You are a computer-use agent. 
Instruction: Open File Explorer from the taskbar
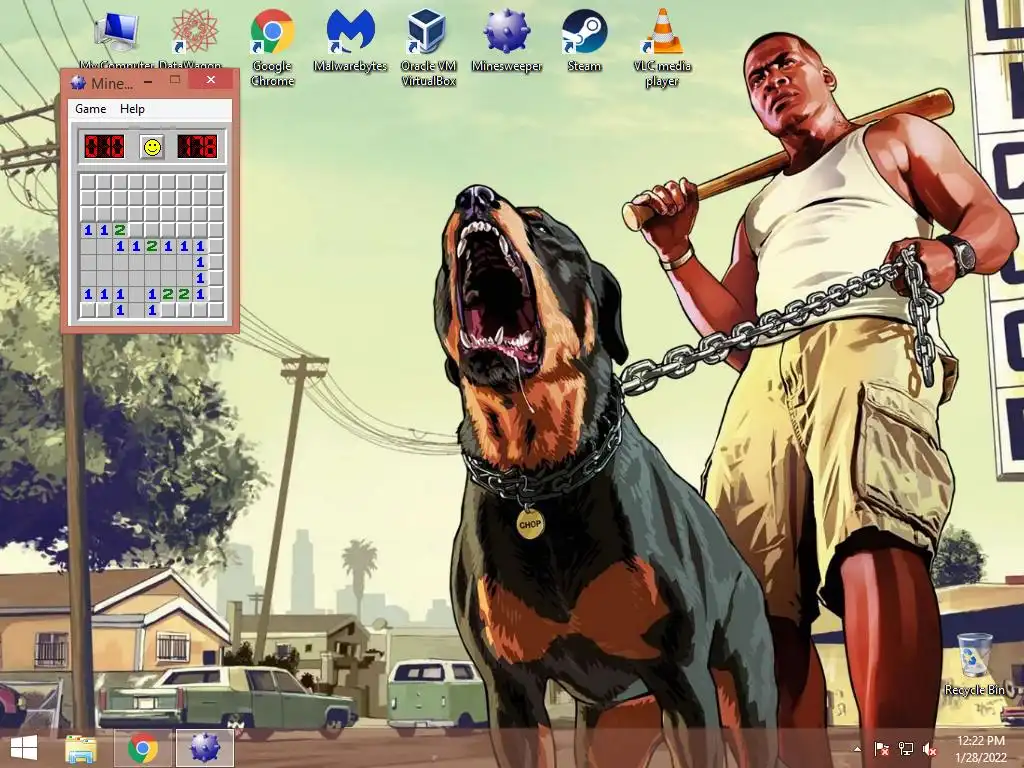point(81,748)
